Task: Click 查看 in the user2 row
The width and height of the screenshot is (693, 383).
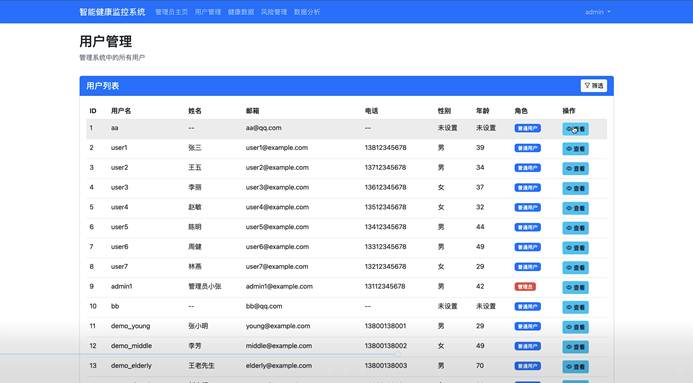Action: (x=575, y=168)
